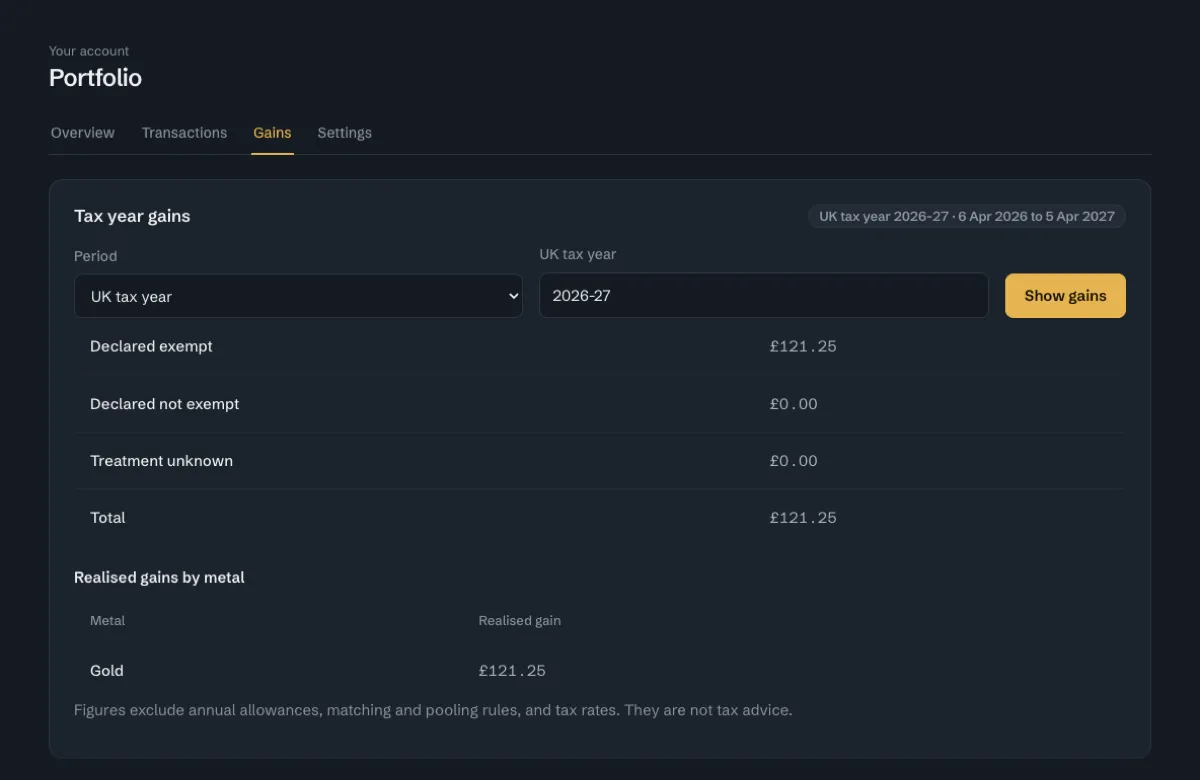Click the Show gains button
The image size is (1200, 780).
point(1065,296)
